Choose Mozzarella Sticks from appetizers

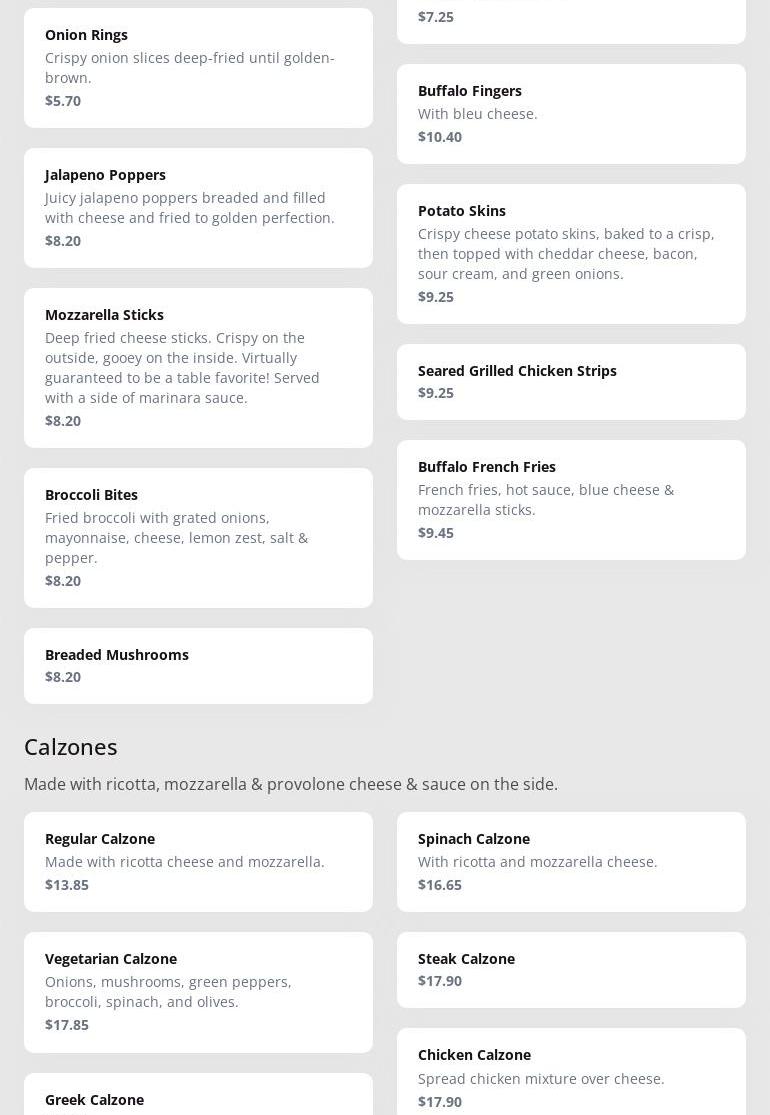(198, 368)
